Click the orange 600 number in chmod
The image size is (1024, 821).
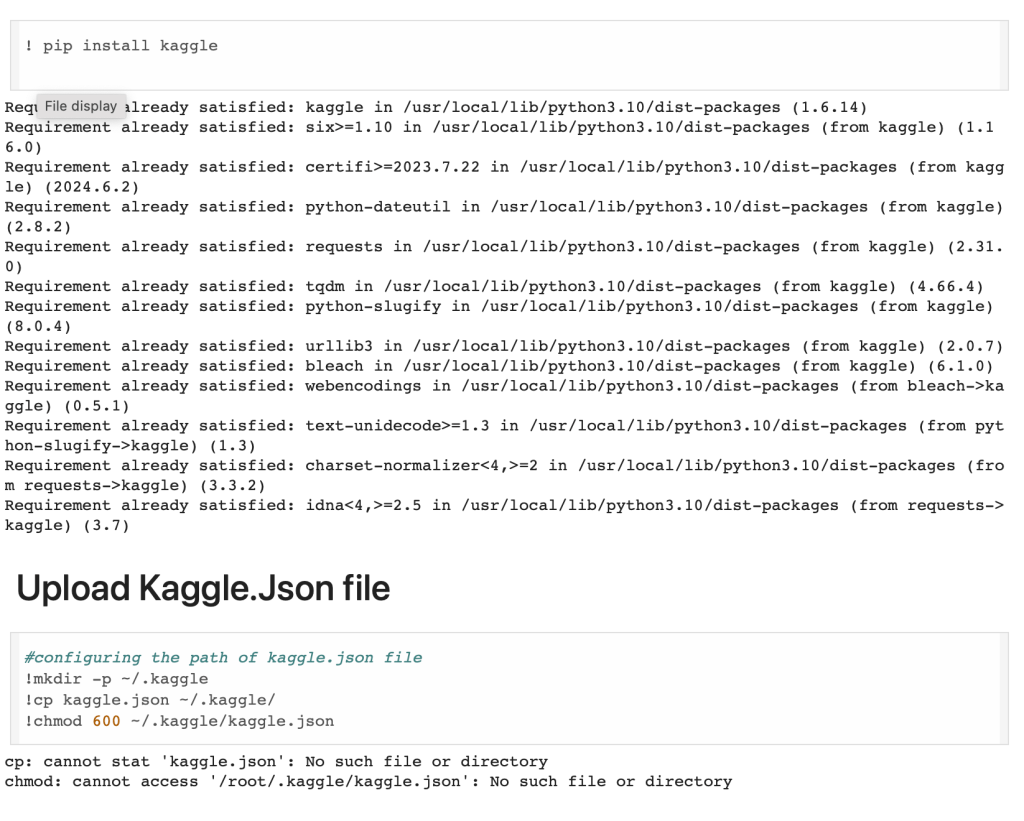pos(106,721)
